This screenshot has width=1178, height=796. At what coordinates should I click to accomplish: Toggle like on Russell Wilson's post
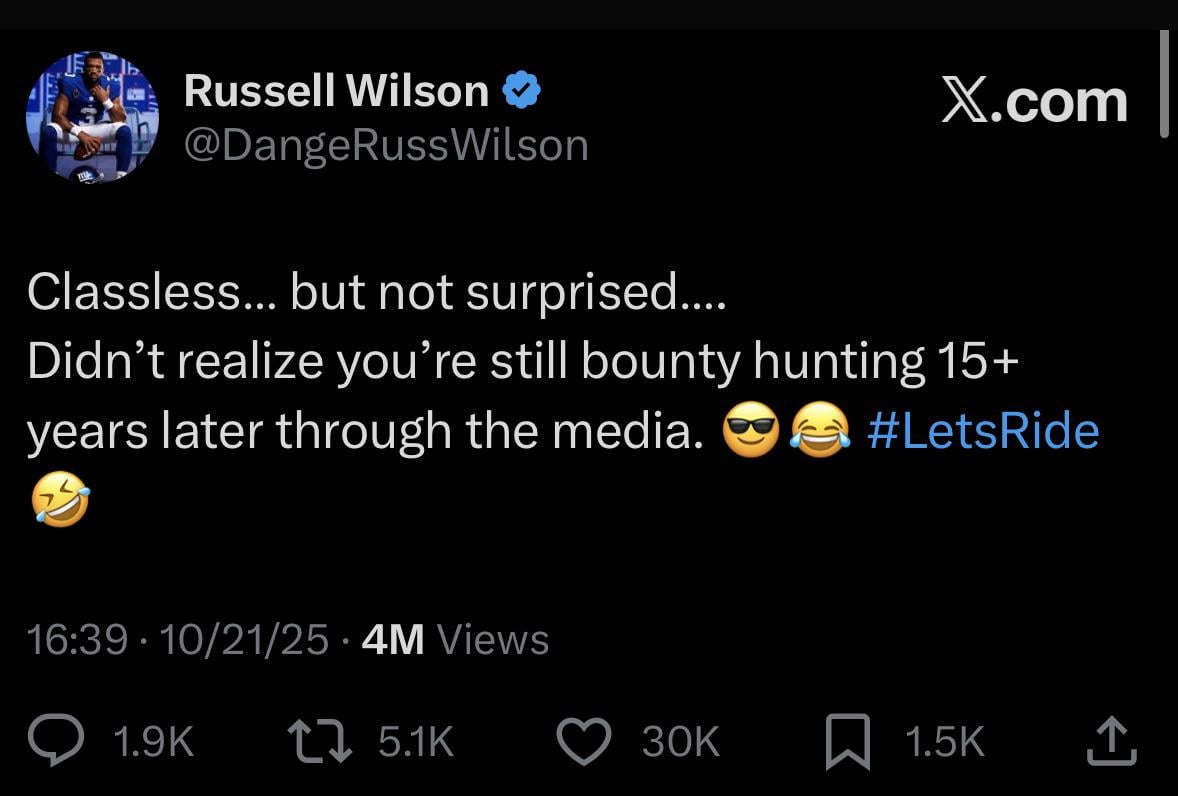tap(585, 740)
